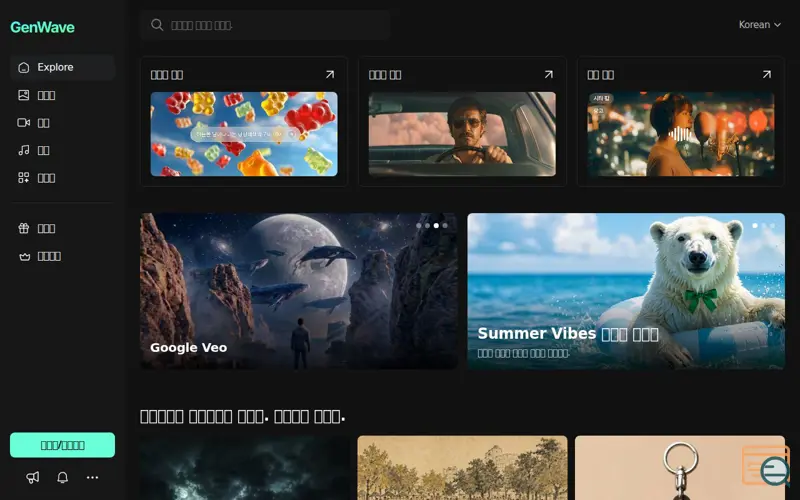Viewport: 800px width, 500px height.
Task: Click the GenWave logo
Action: 42,27
